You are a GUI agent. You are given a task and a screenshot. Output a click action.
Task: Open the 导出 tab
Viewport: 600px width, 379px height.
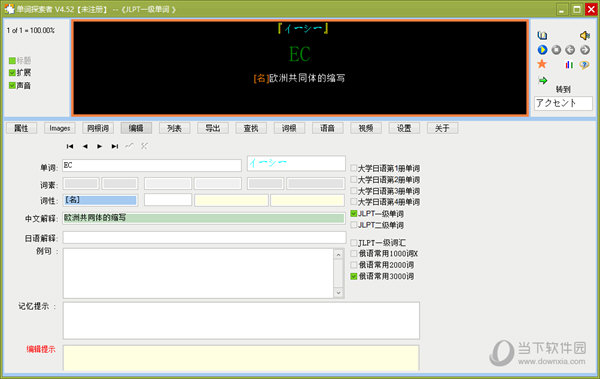[x=213, y=128]
